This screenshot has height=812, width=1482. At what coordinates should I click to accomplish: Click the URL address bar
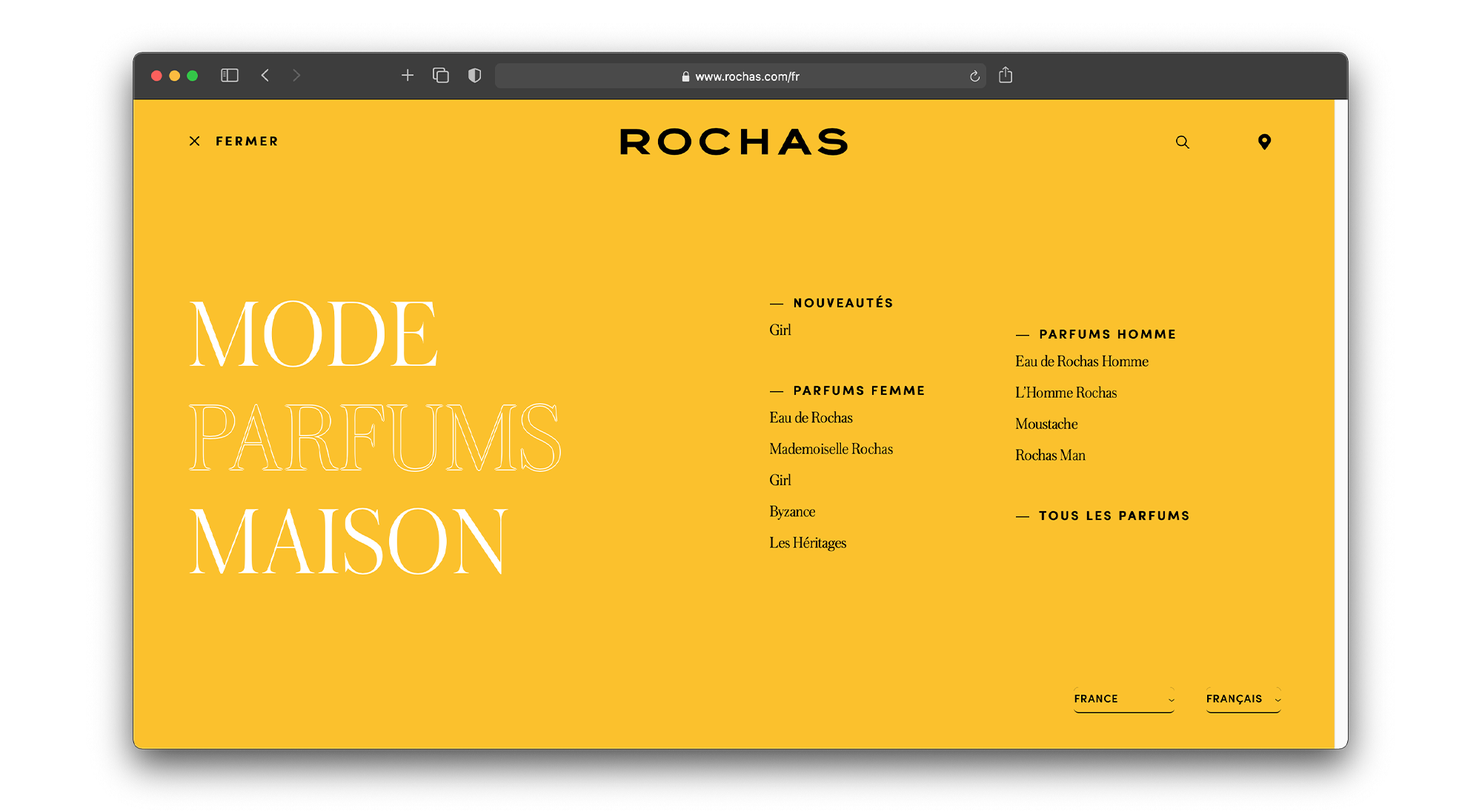741,76
